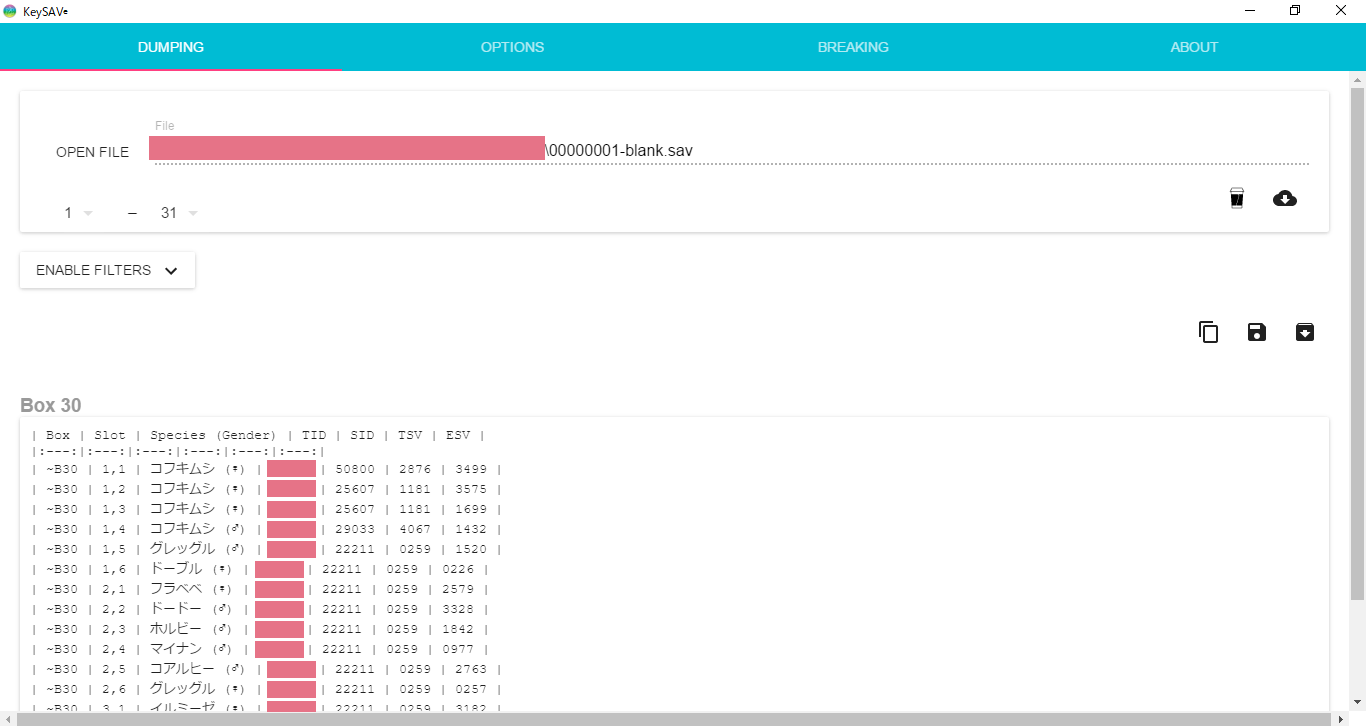
Task: Click the Box 30 heading
Action: [x=51, y=405]
